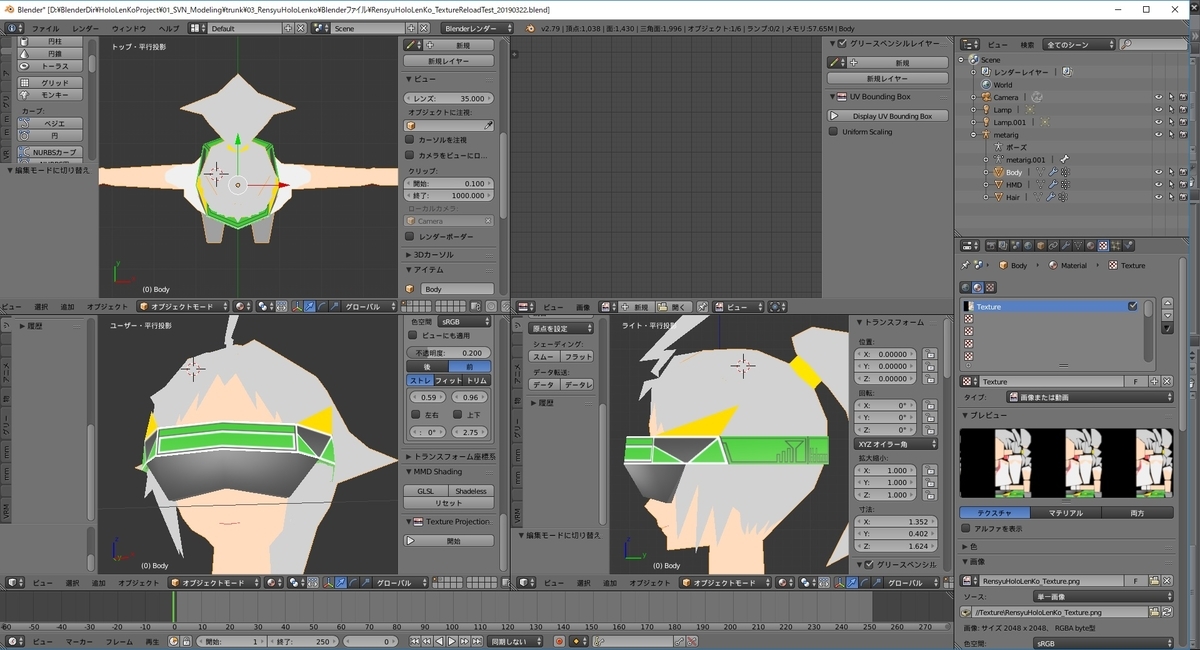The width and height of the screenshot is (1200, 650).
Task: Open the Help menu in top bar
Action: pyautogui.click(x=170, y=28)
